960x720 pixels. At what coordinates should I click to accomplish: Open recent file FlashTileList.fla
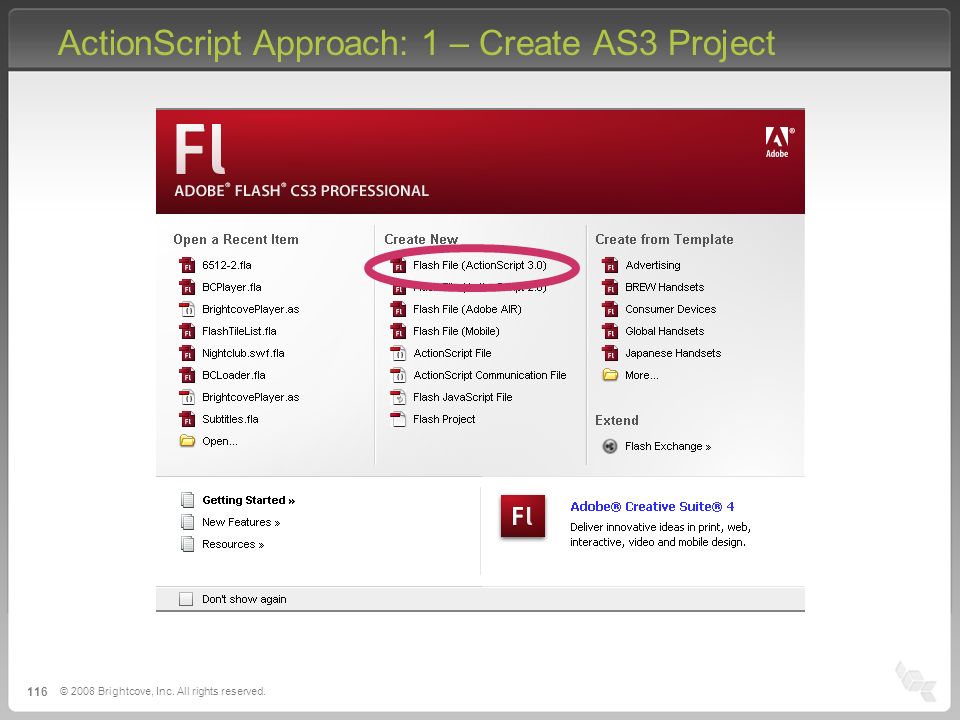coord(239,331)
